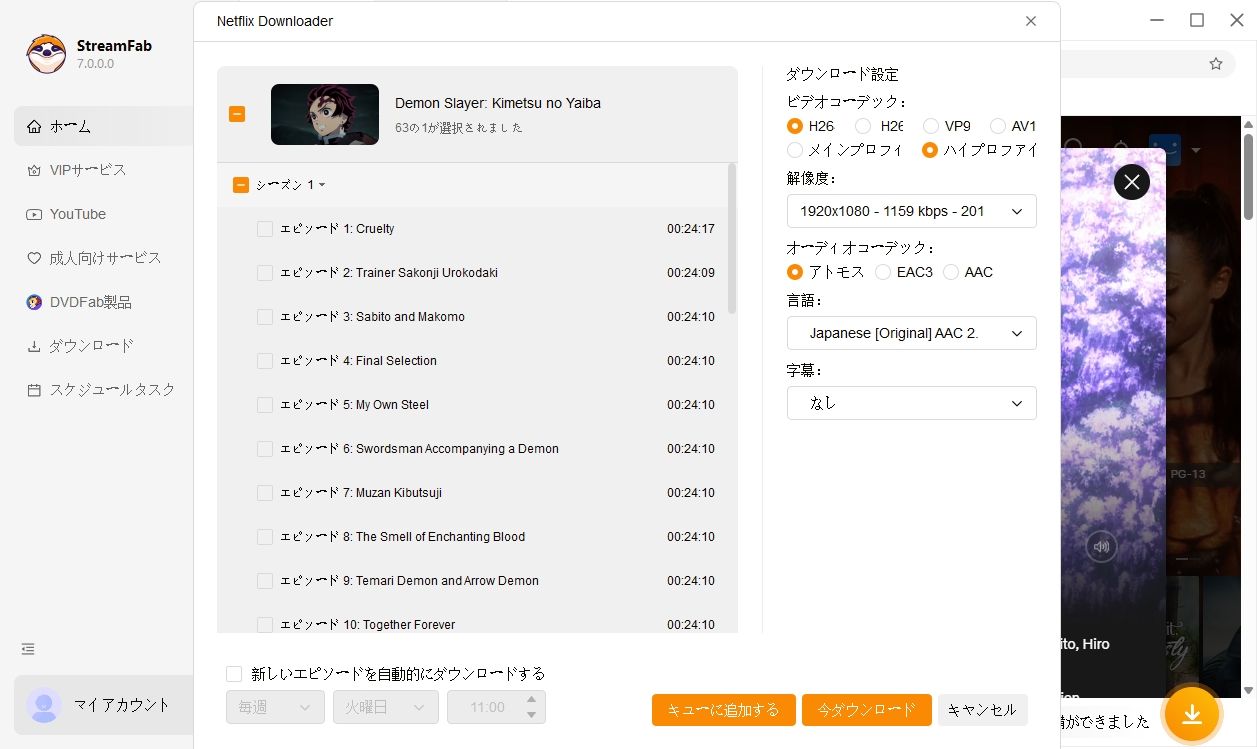Click the Demon Slayer series thumbnail

[324, 114]
